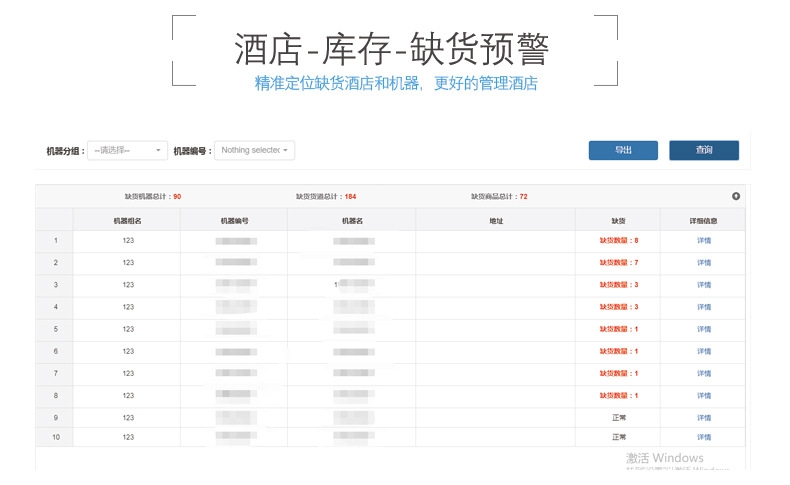Select the 详情 link in row 10

tap(703, 437)
